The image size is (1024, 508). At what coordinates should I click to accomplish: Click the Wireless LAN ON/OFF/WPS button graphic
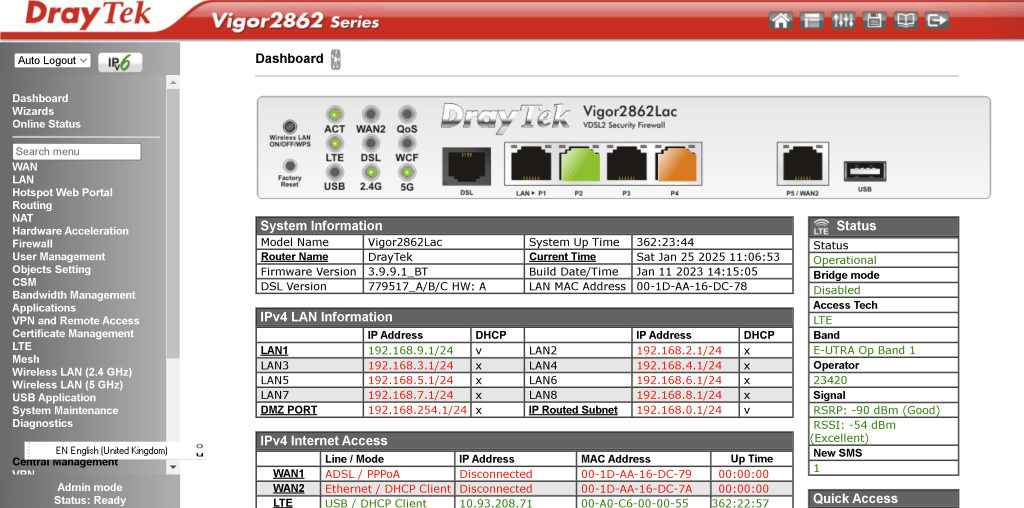click(x=289, y=127)
